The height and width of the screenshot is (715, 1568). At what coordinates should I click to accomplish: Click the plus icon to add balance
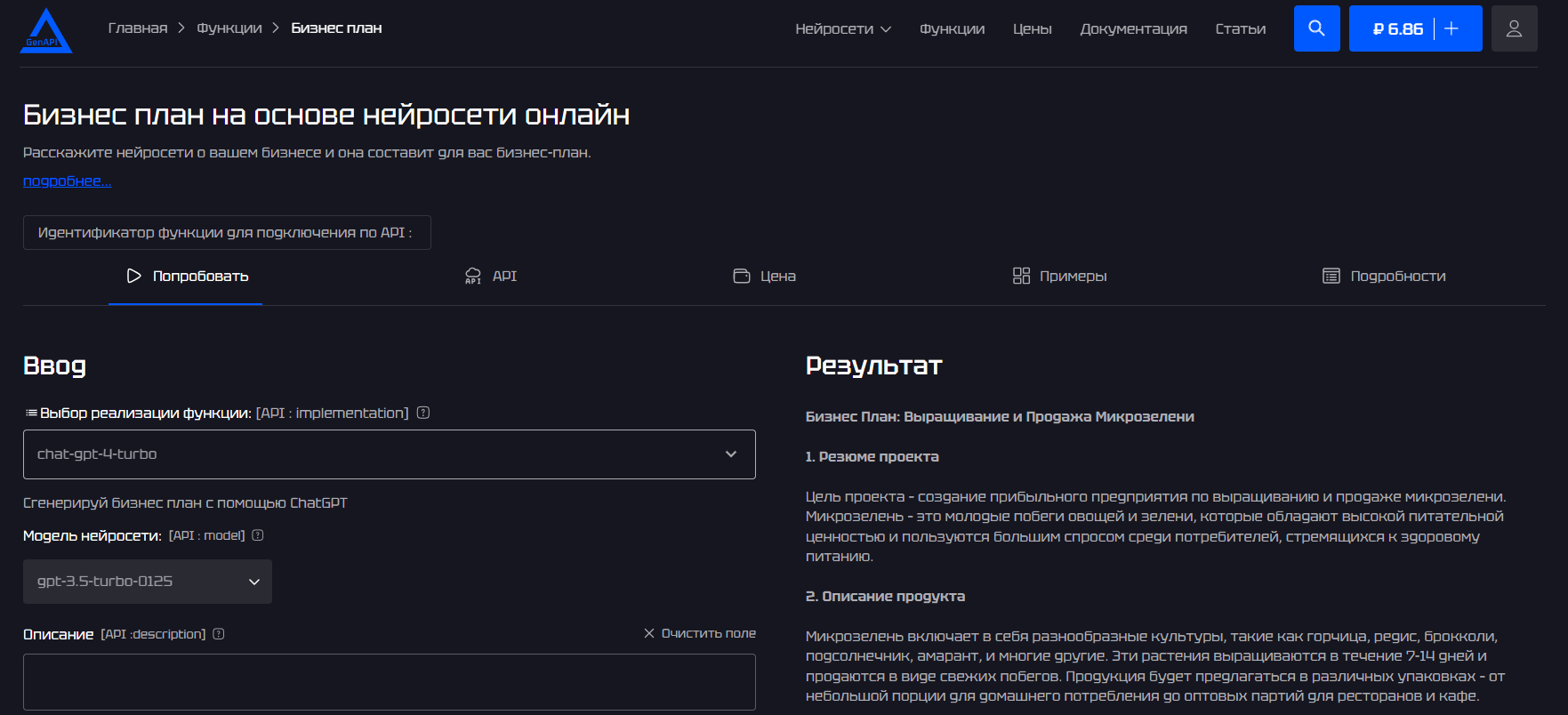coord(1451,28)
